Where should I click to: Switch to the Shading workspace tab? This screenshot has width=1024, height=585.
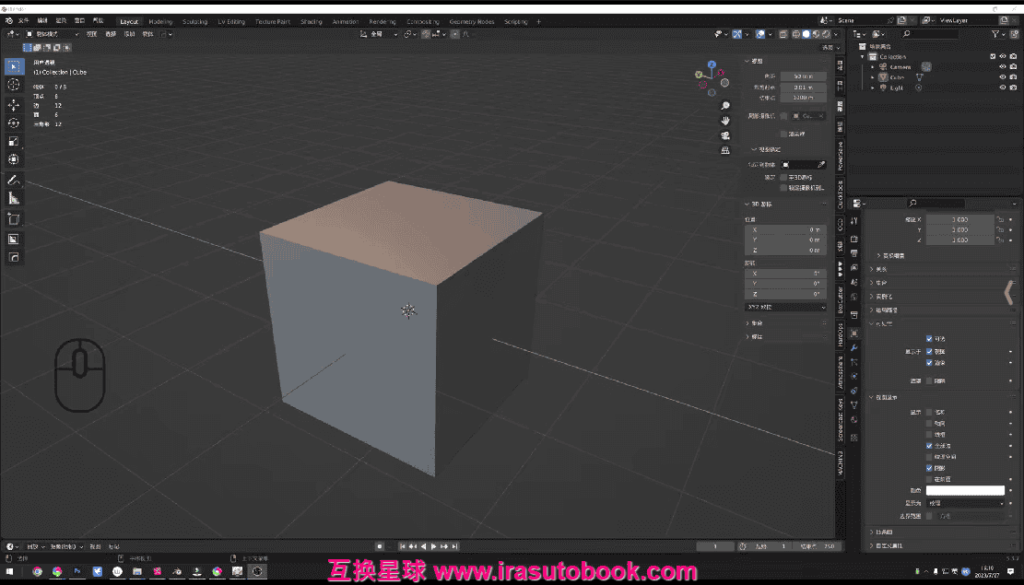[x=312, y=22]
